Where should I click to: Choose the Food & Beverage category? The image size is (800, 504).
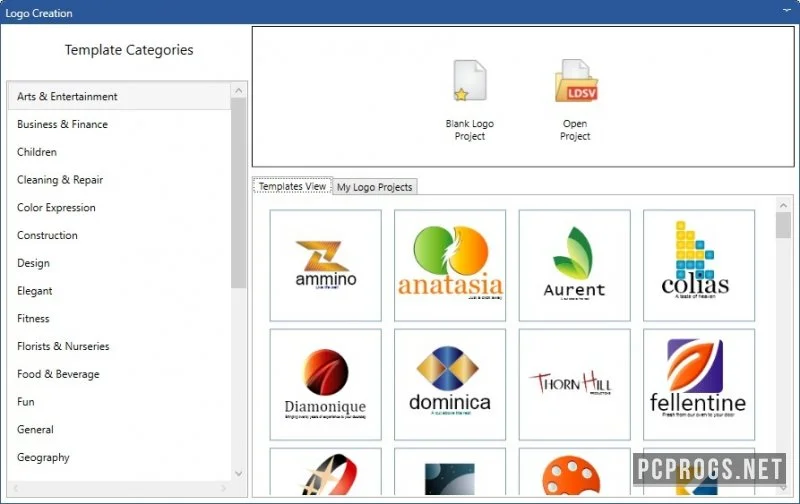119,374
